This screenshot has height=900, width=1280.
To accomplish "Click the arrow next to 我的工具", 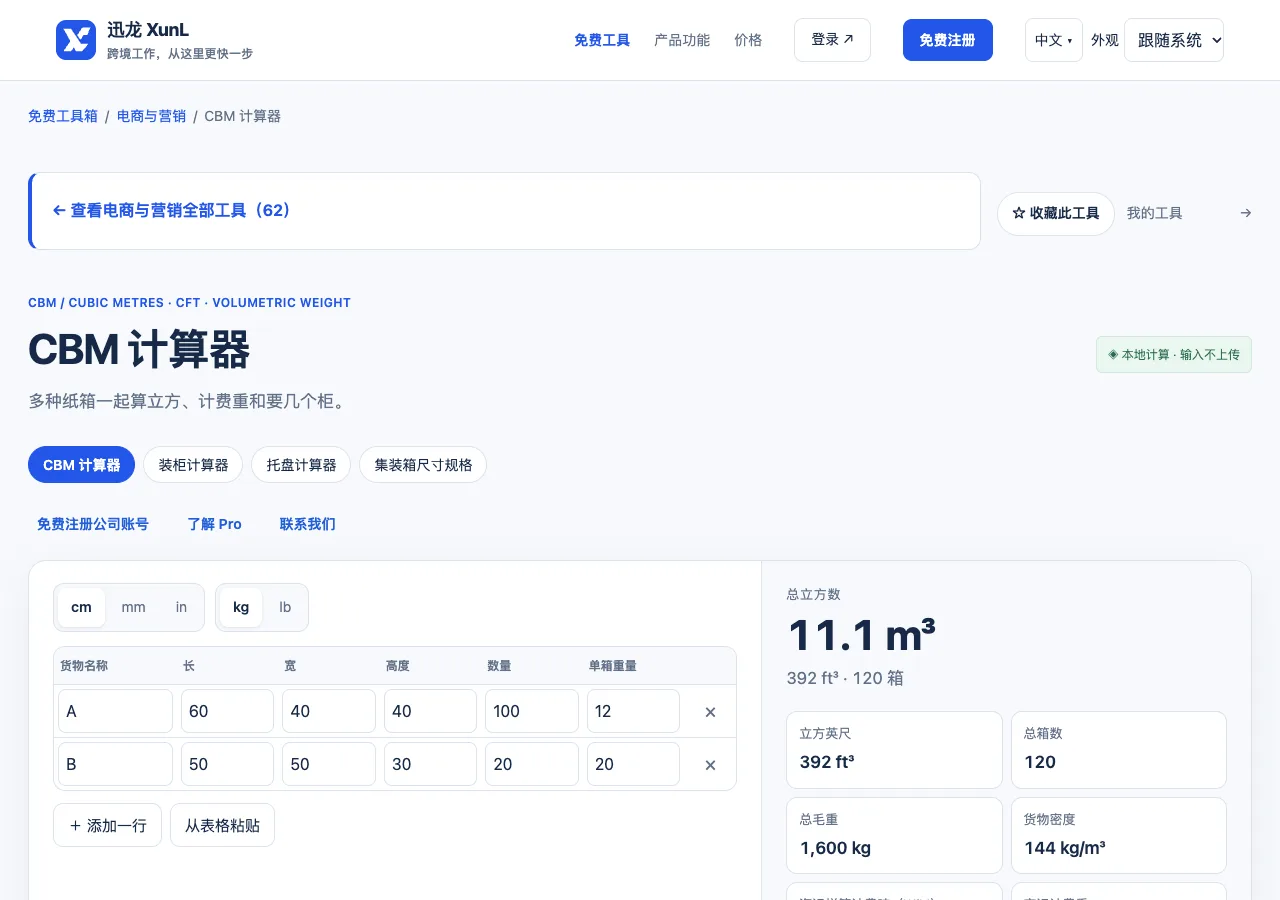I will [1246, 213].
